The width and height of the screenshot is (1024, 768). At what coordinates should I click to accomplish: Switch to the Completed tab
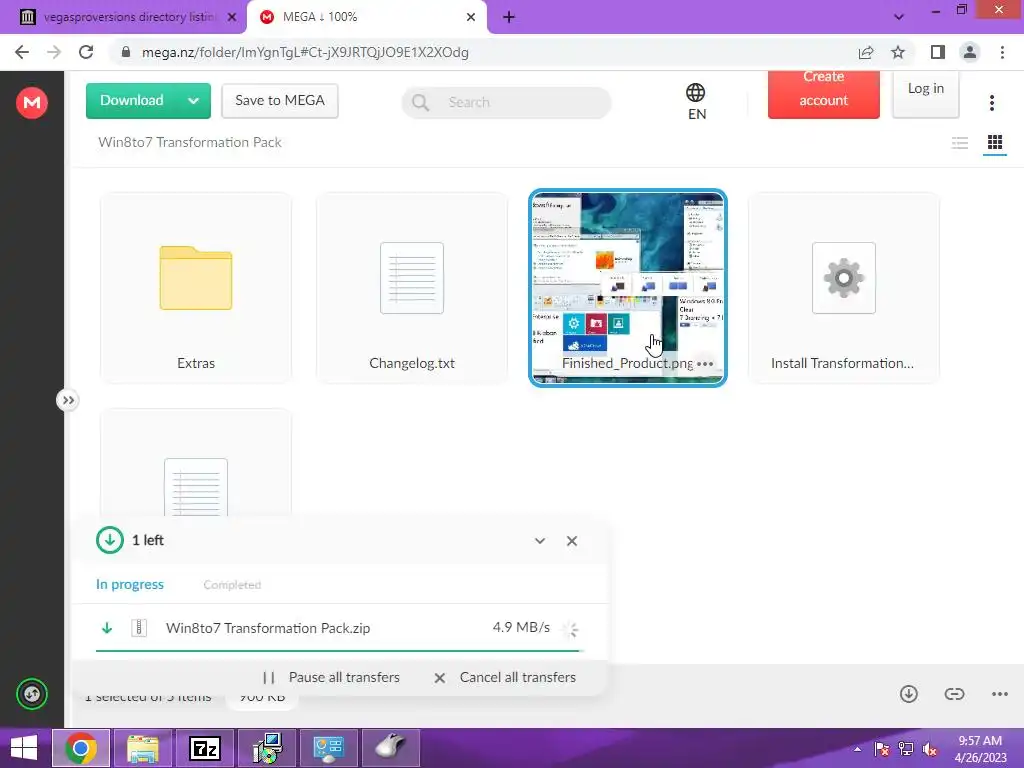pyautogui.click(x=232, y=584)
